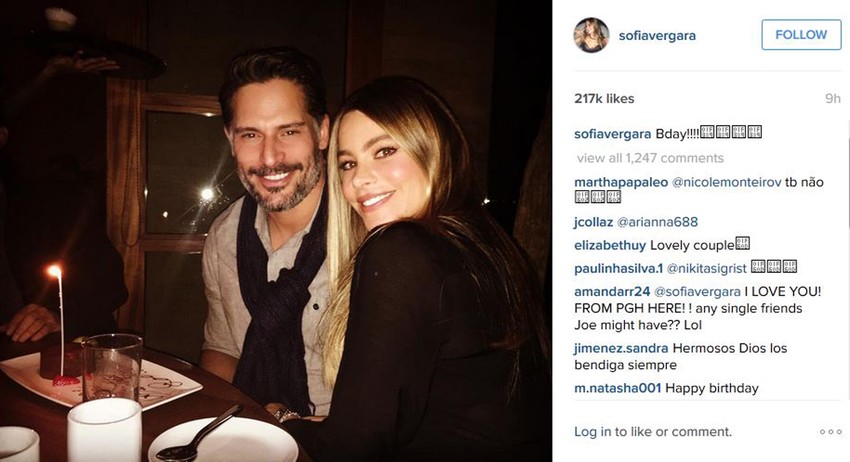Image resolution: width=850 pixels, height=462 pixels.
Task: Open the @nikitasigrist mention
Action: click(x=706, y=269)
